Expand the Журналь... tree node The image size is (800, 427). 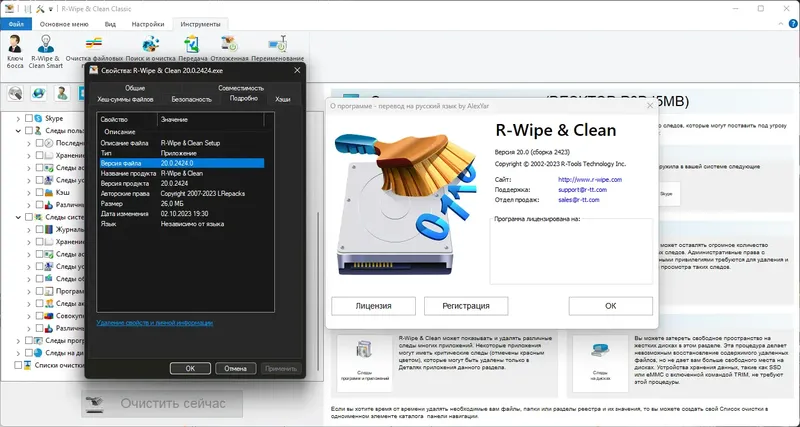point(29,230)
